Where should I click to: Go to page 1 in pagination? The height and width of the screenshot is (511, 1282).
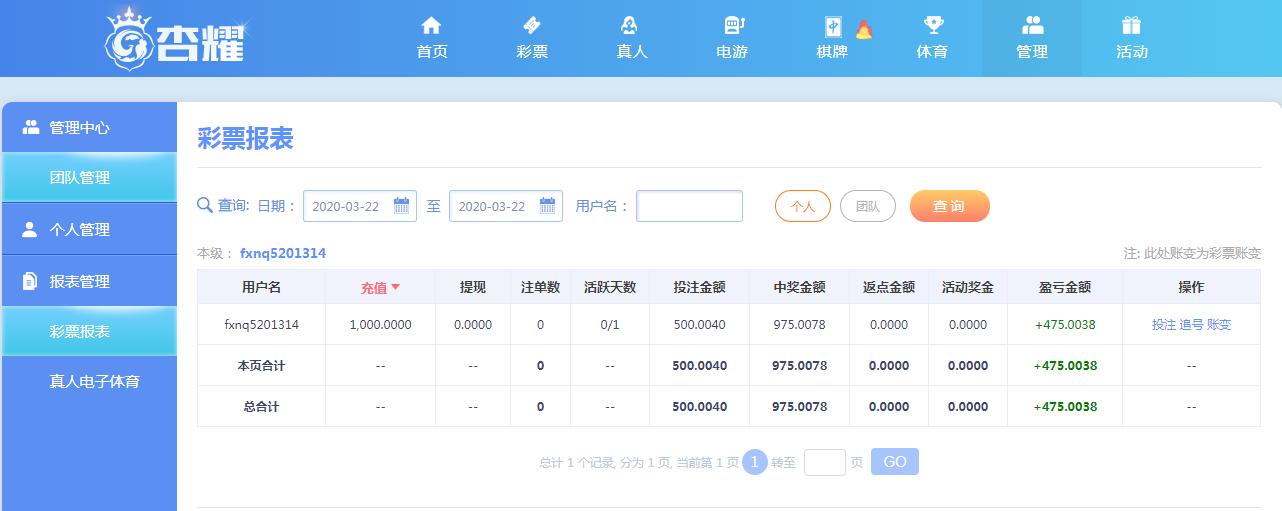(755, 461)
